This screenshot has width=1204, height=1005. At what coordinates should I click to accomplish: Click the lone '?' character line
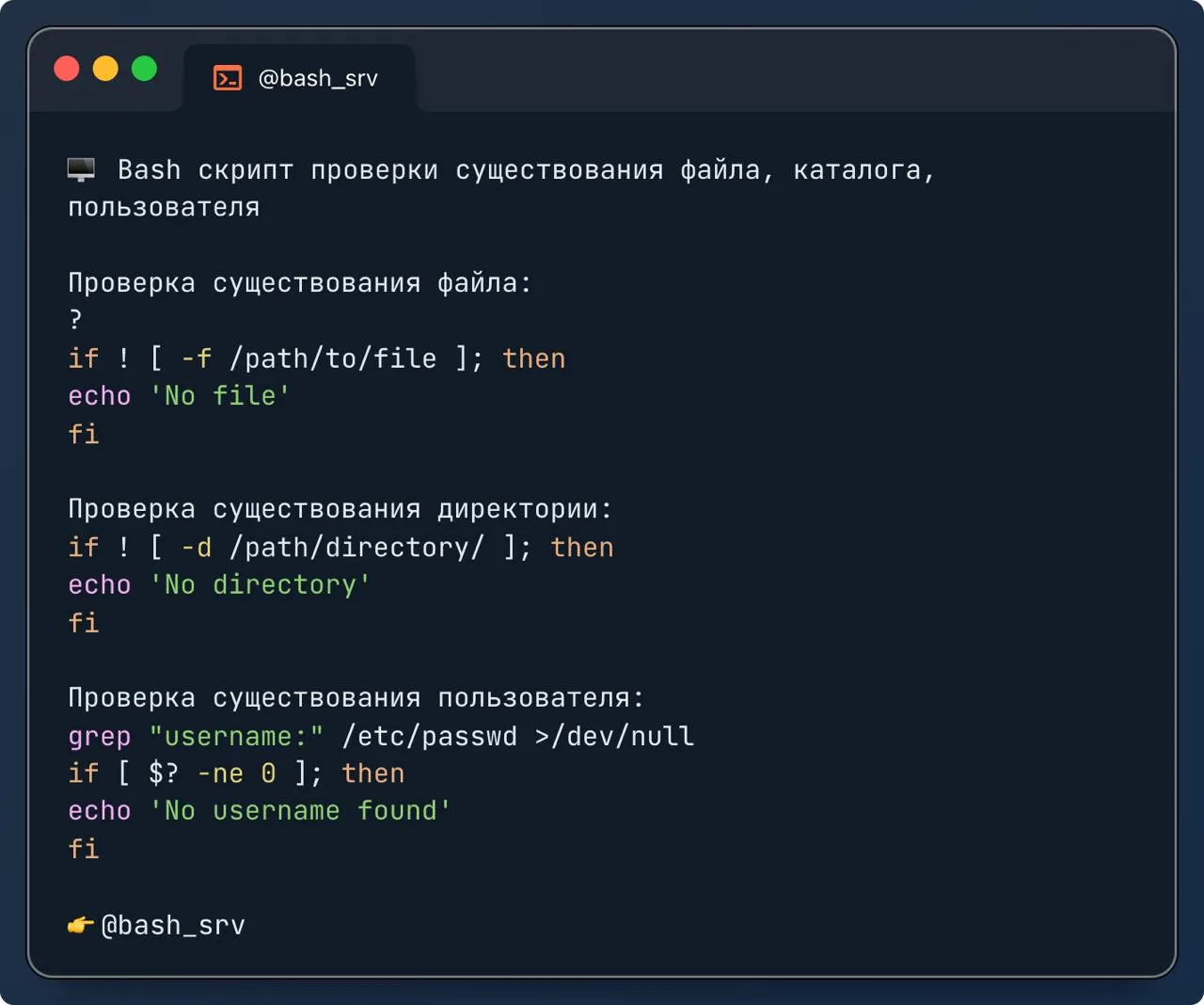coord(75,320)
